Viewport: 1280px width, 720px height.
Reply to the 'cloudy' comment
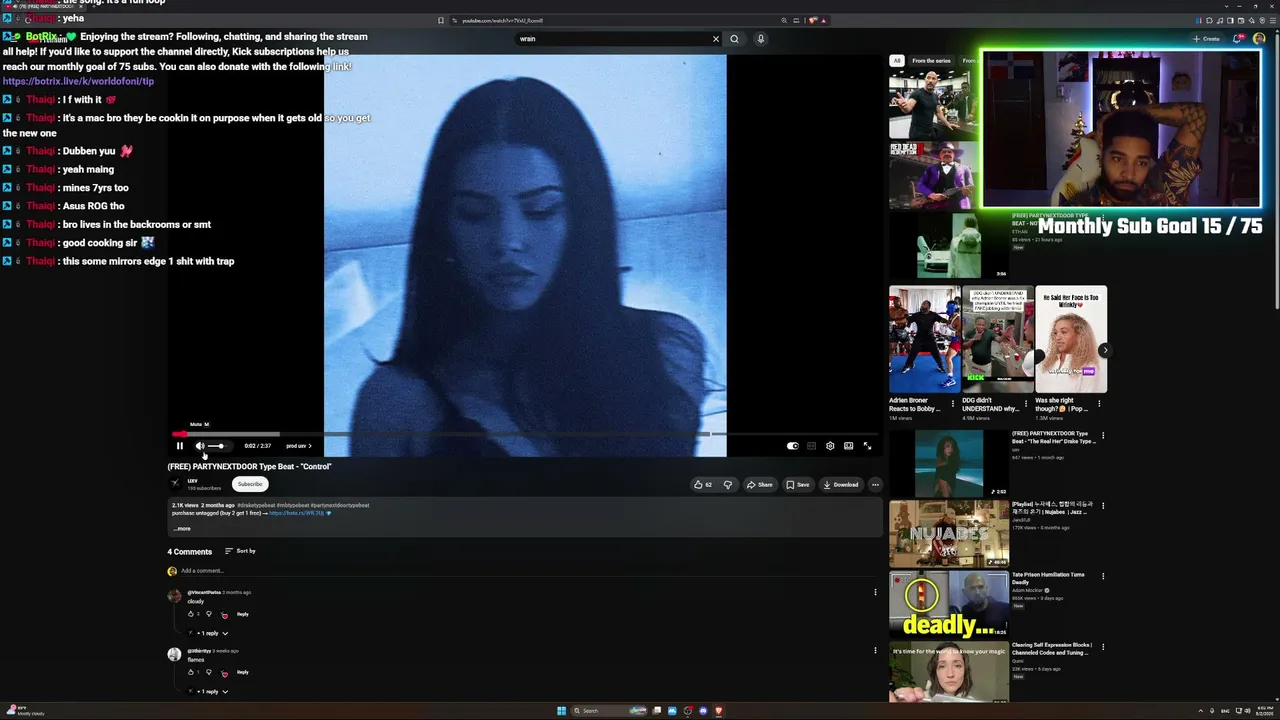(242, 614)
